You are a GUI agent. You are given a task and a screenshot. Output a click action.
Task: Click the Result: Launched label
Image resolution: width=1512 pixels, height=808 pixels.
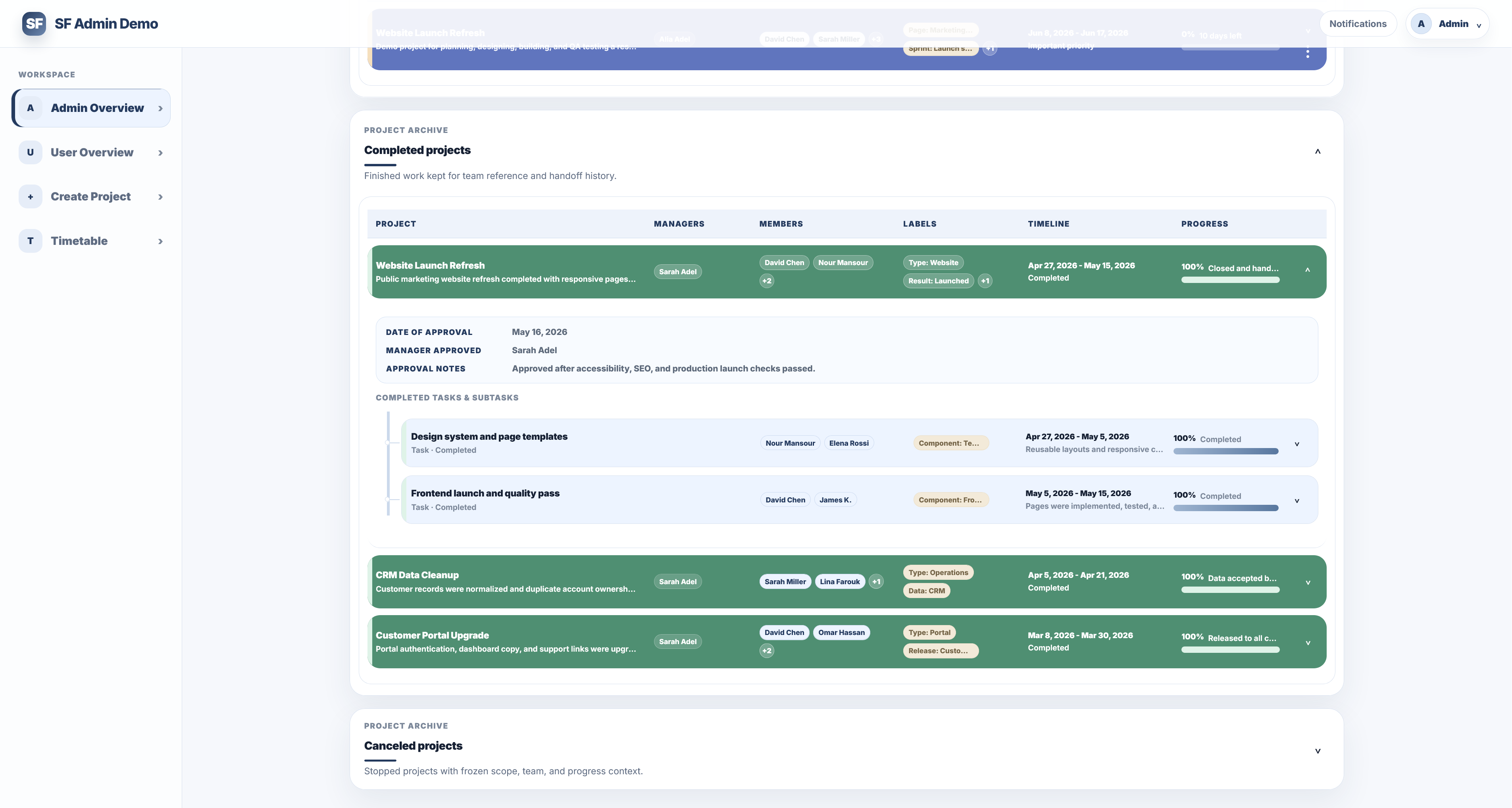point(939,281)
